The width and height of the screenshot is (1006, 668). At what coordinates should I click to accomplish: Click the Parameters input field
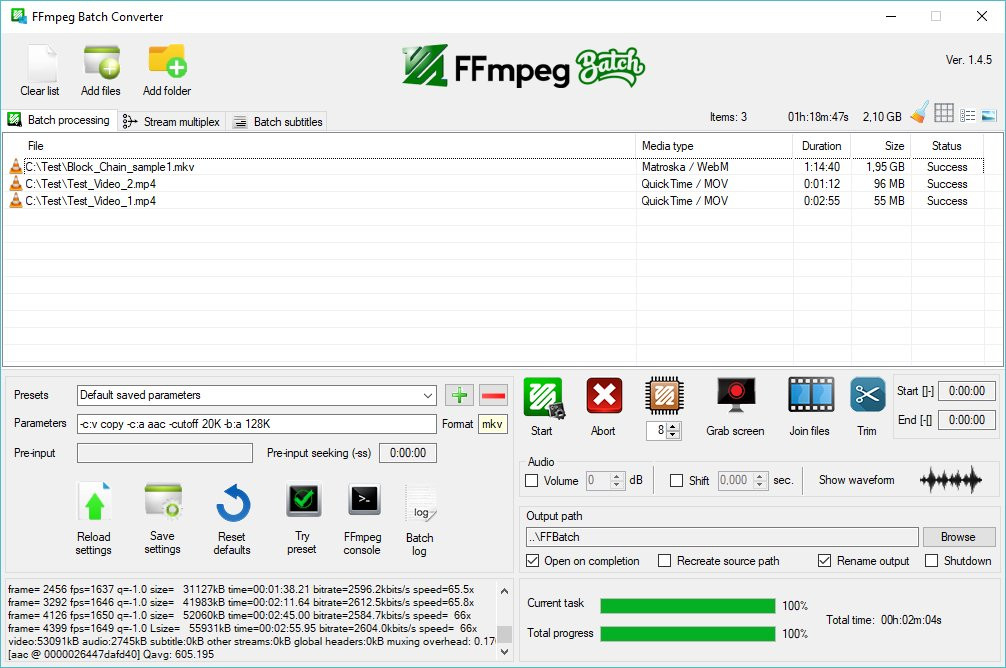(x=257, y=424)
